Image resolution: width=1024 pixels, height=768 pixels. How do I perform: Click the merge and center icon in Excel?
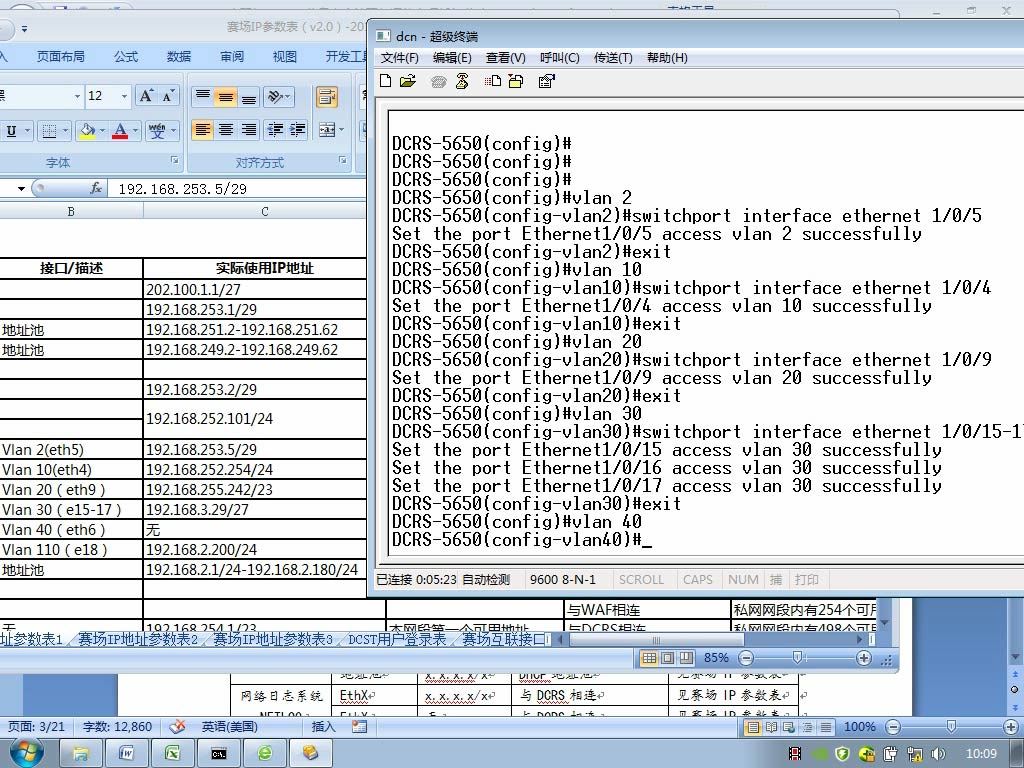(327, 129)
